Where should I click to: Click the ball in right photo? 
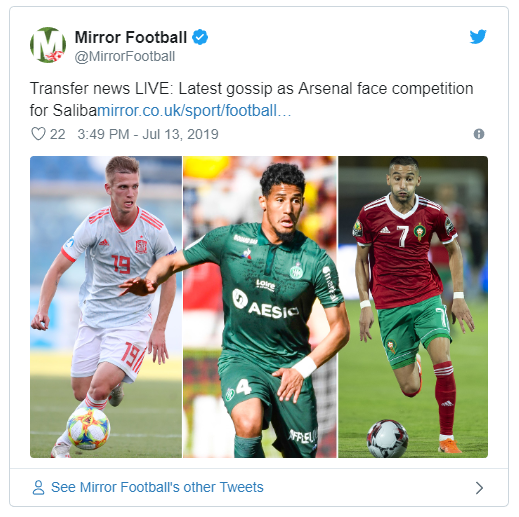click(387, 438)
